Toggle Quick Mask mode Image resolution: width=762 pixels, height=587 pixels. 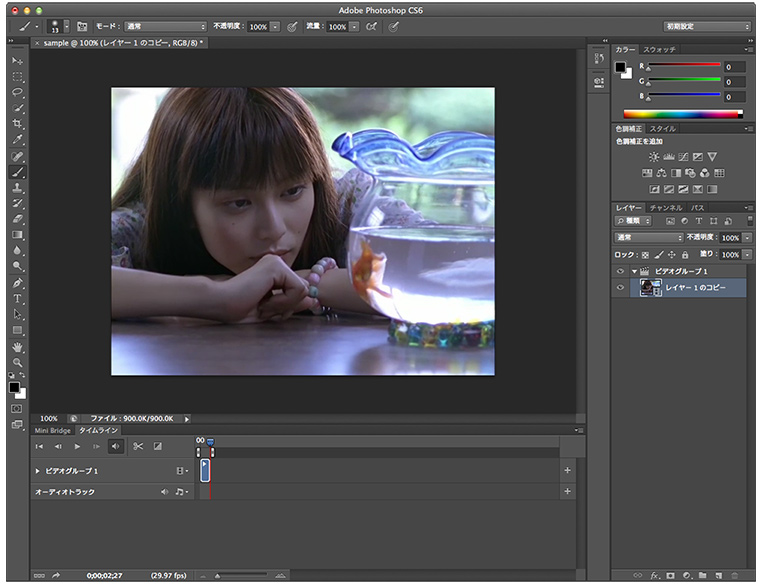click(17, 409)
